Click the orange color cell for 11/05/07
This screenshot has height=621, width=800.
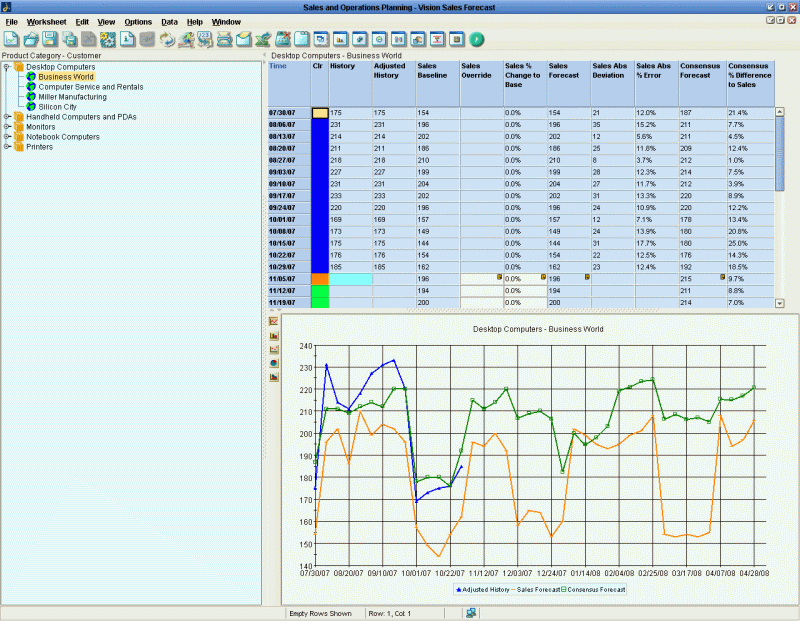click(320, 279)
